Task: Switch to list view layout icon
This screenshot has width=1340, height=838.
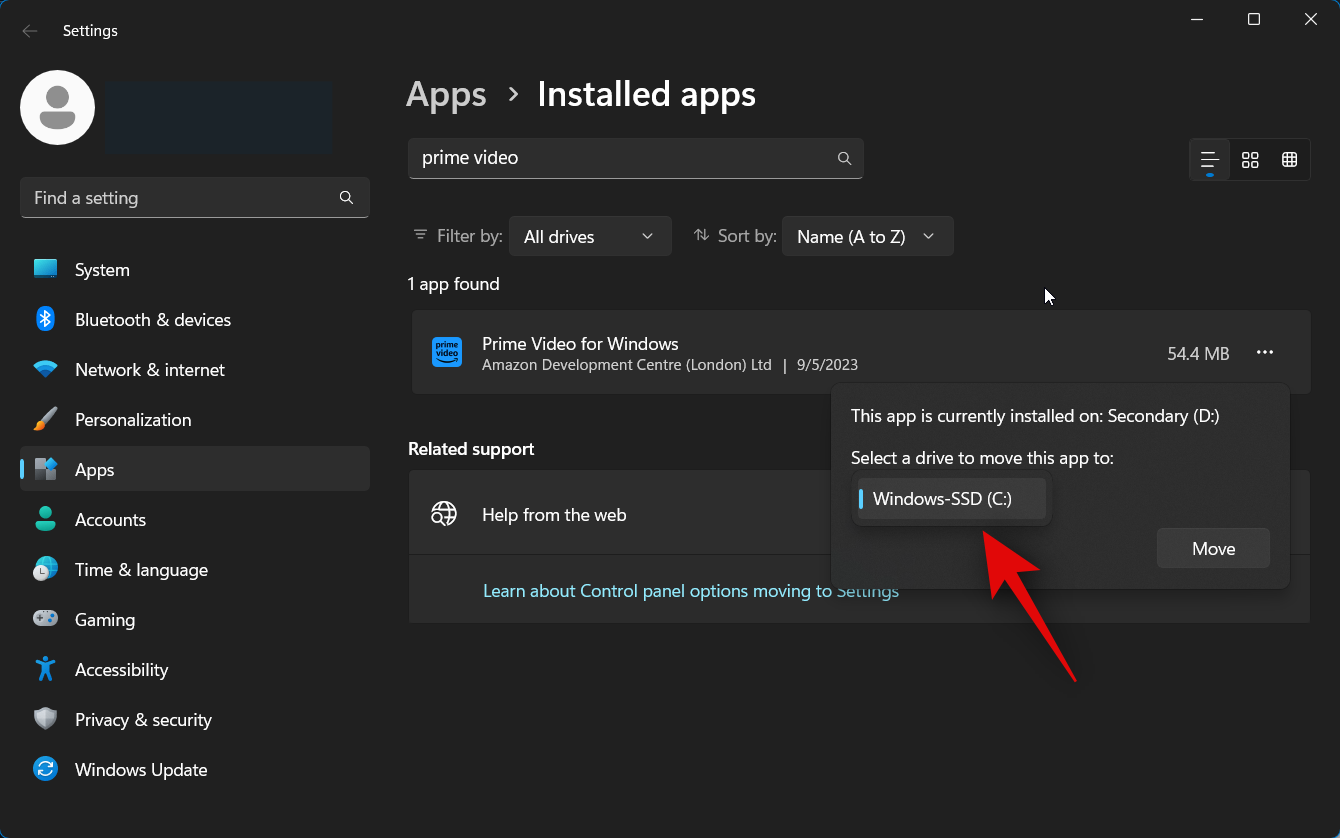Action: pos(1209,160)
